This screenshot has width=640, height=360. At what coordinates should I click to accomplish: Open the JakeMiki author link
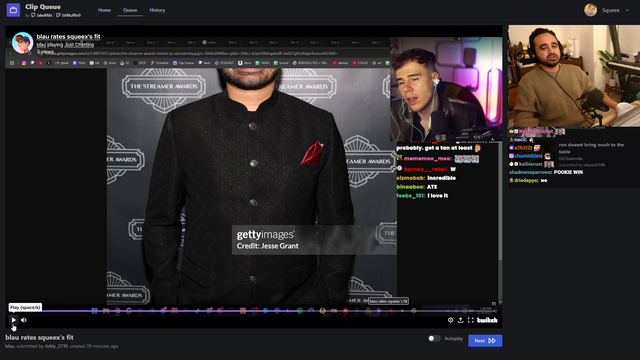pyautogui.click(x=42, y=15)
